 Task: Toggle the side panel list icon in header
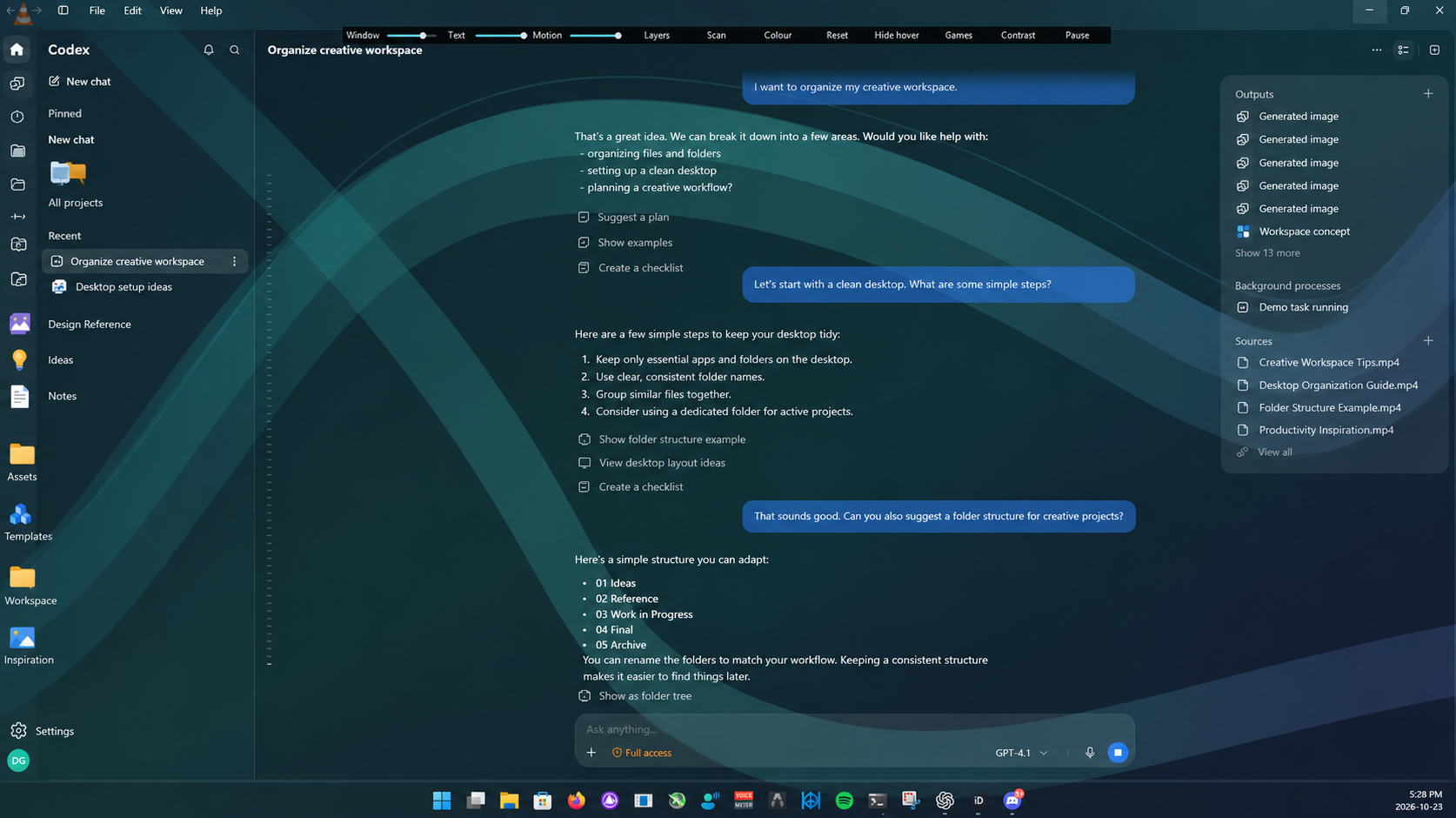[1404, 50]
